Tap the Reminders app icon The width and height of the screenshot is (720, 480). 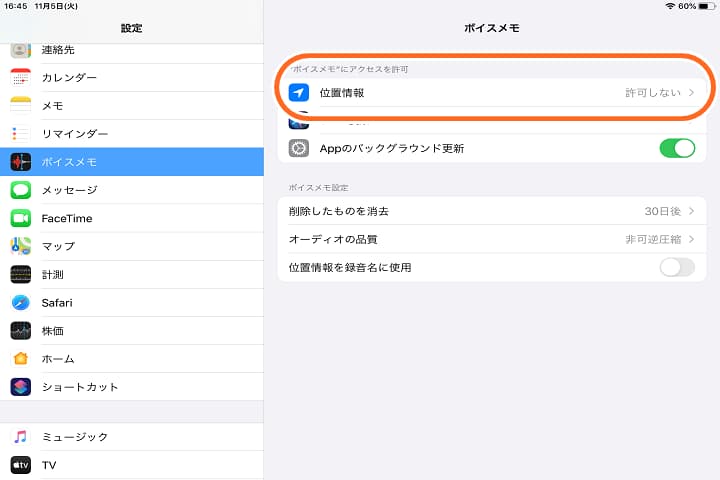(21, 134)
